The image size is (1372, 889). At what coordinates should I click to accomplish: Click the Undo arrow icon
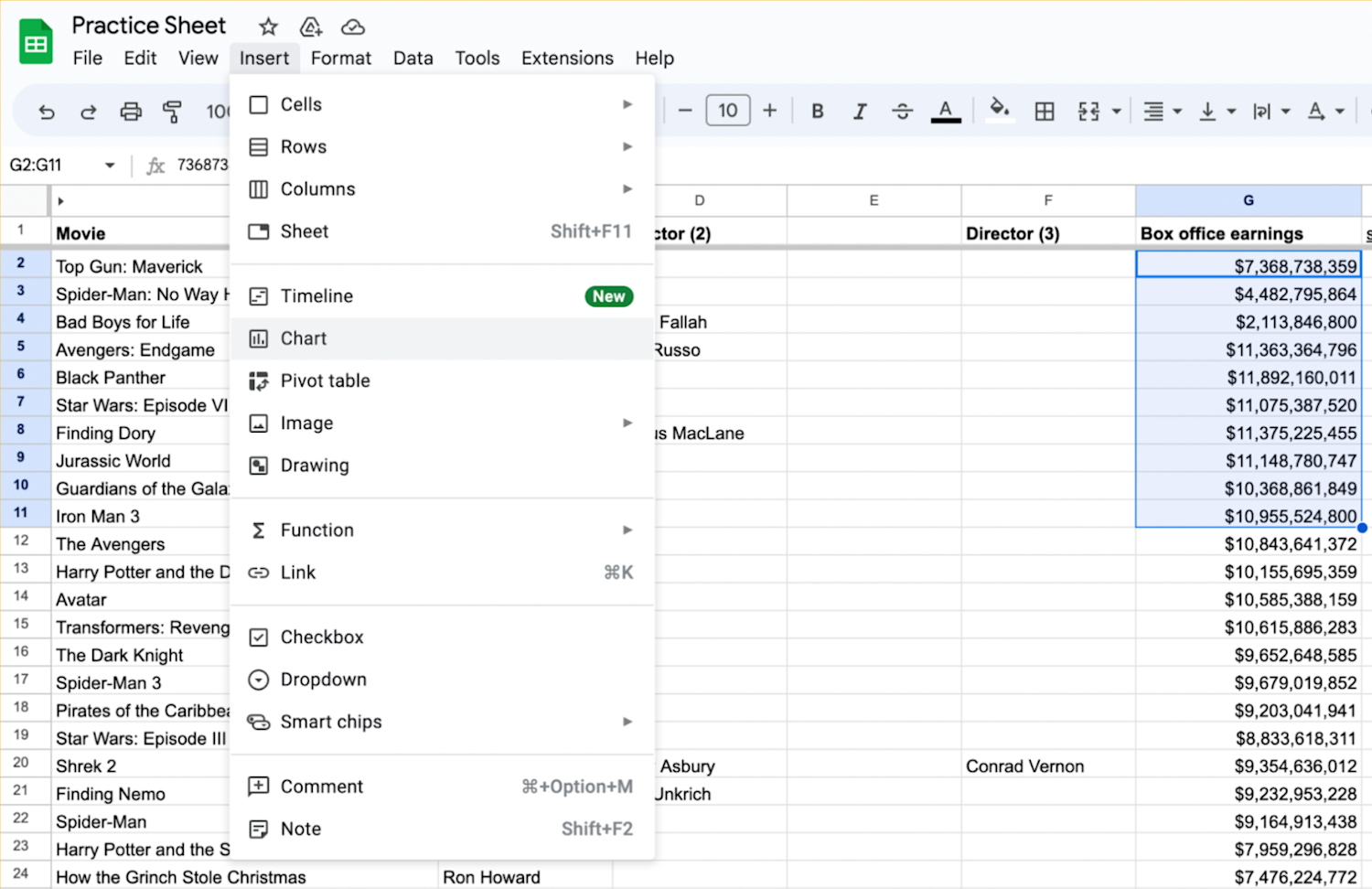[47, 112]
